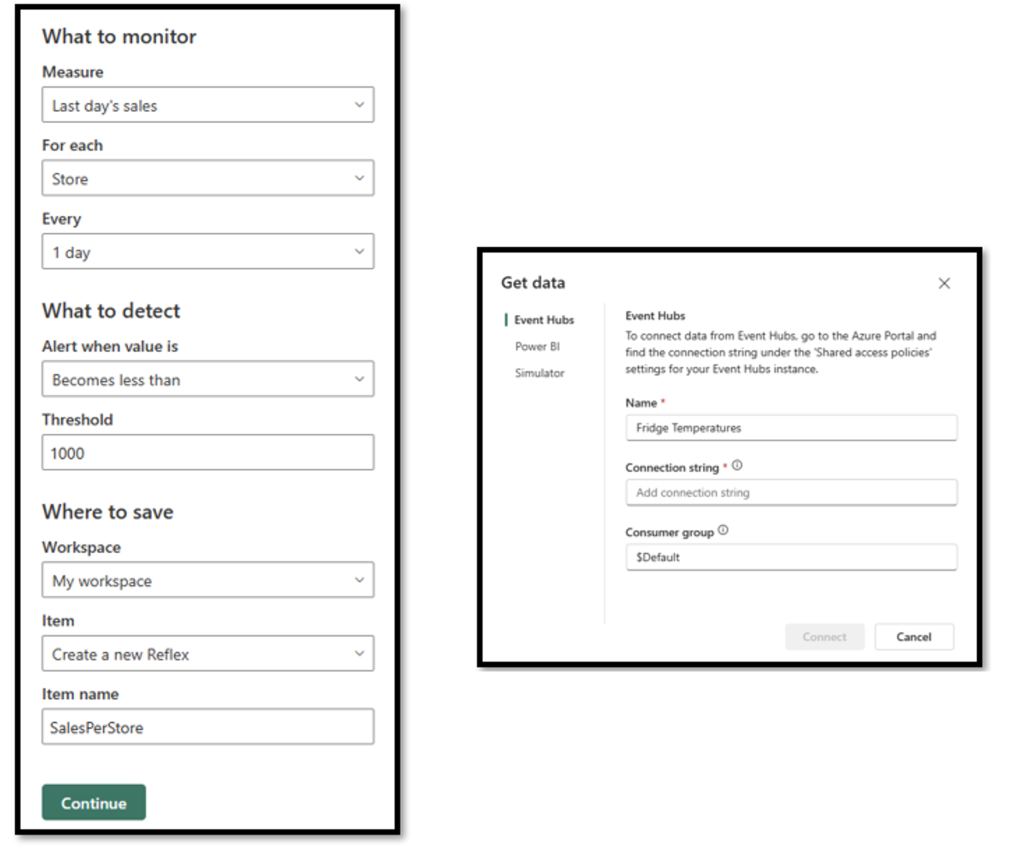This screenshot has width=1024, height=851.
Task: Click the Threshold field containing 1000
Action: pos(208,453)
